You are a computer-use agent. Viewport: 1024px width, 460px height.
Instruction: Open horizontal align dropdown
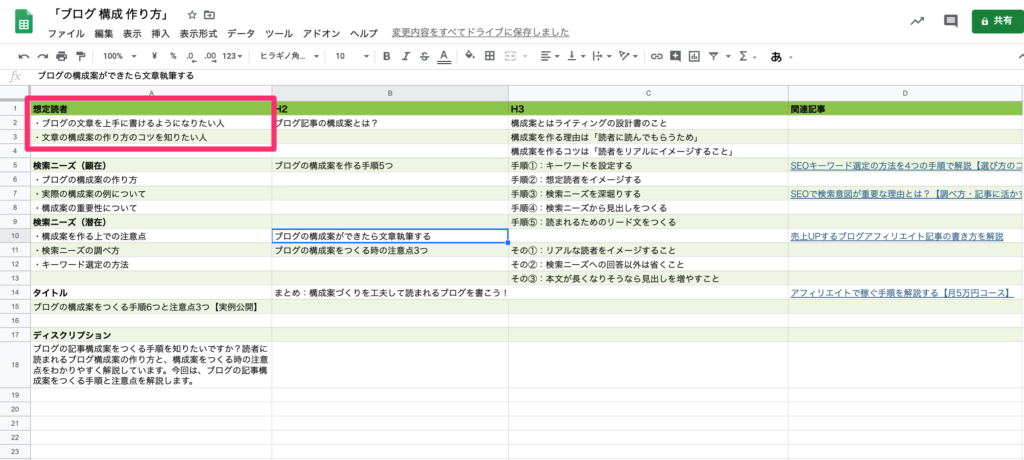click(551, 56)
